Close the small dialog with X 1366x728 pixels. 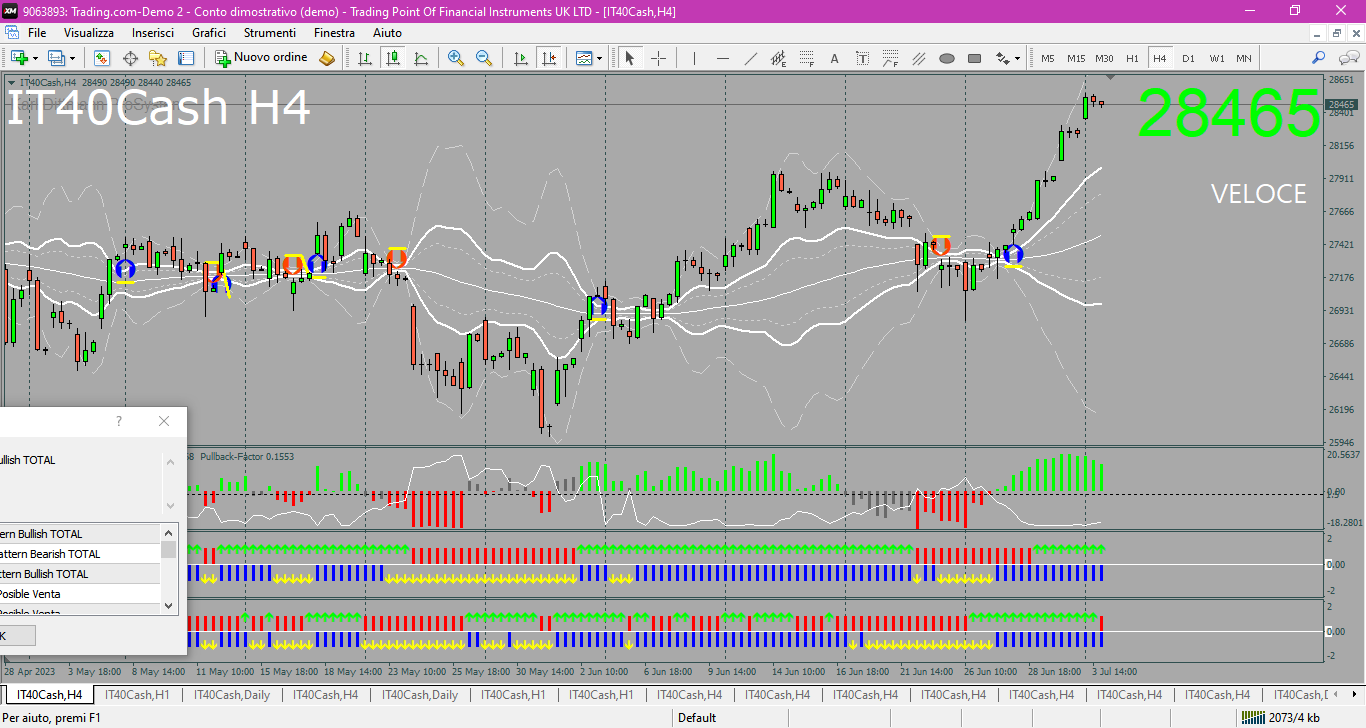point(164,421)
